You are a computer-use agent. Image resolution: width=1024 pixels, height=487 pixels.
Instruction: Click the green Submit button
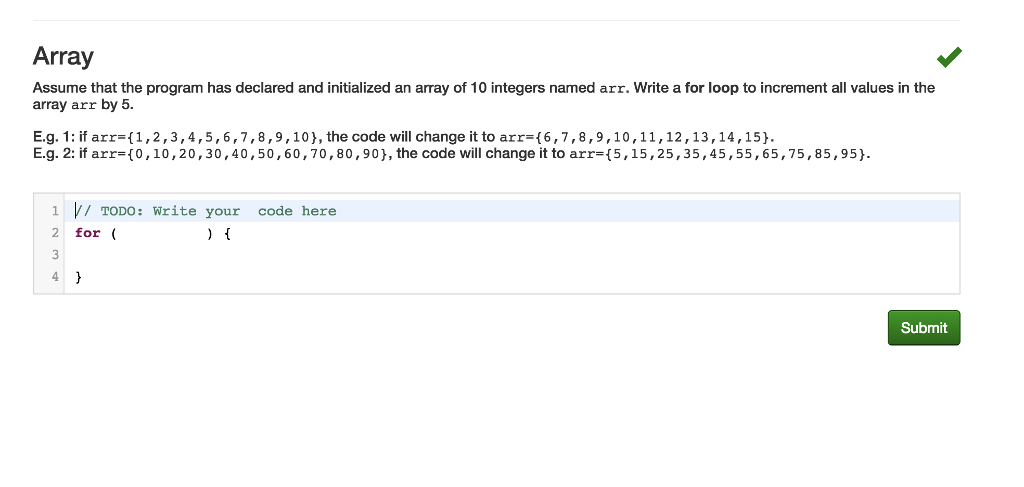[x=923, y=328]
